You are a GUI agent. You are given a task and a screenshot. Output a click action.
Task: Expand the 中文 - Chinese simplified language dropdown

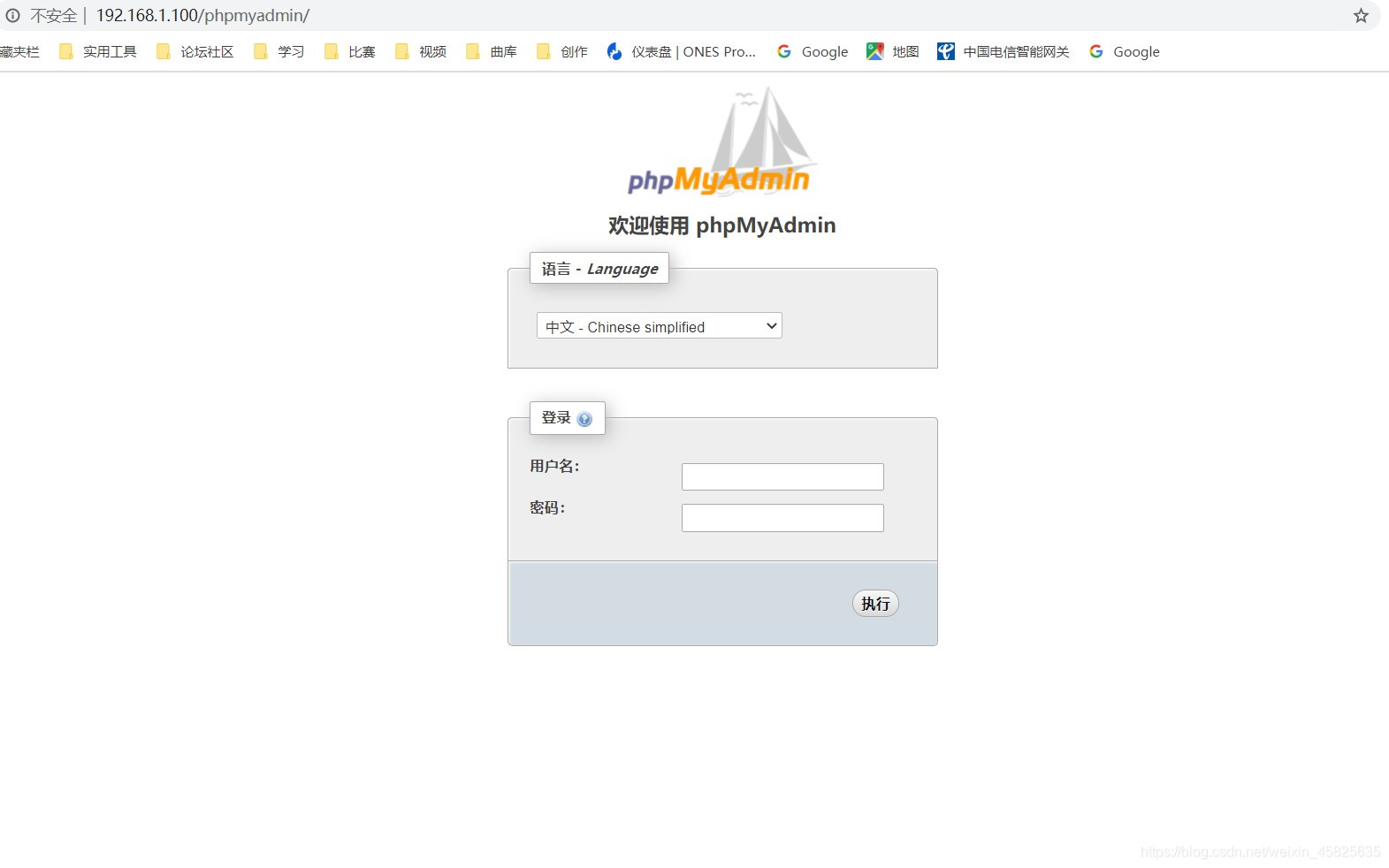pos(660,326)
